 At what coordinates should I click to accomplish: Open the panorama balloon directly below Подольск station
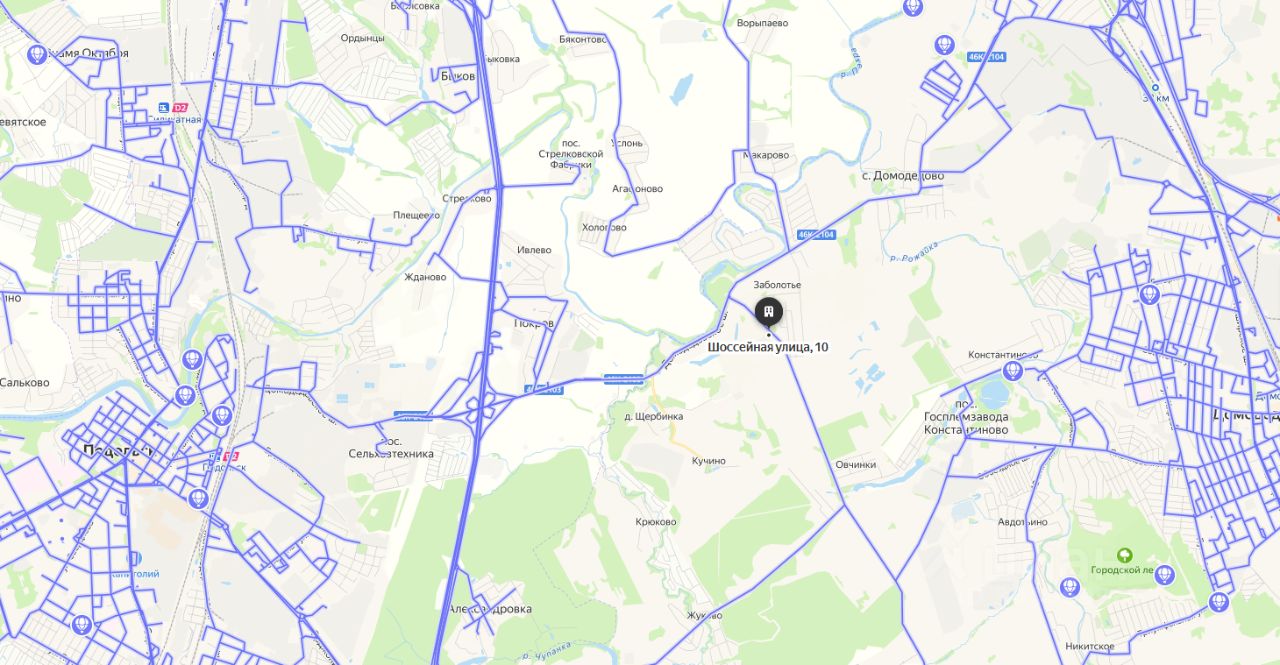(199, 497)
